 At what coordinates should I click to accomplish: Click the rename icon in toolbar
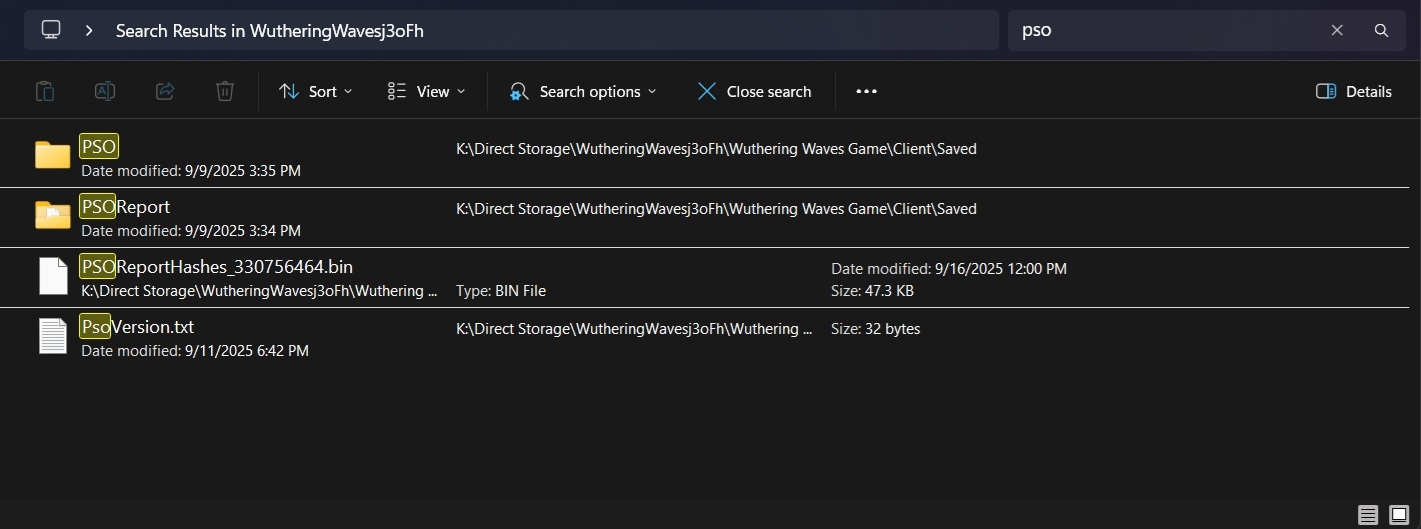click(x=104, y=91)
